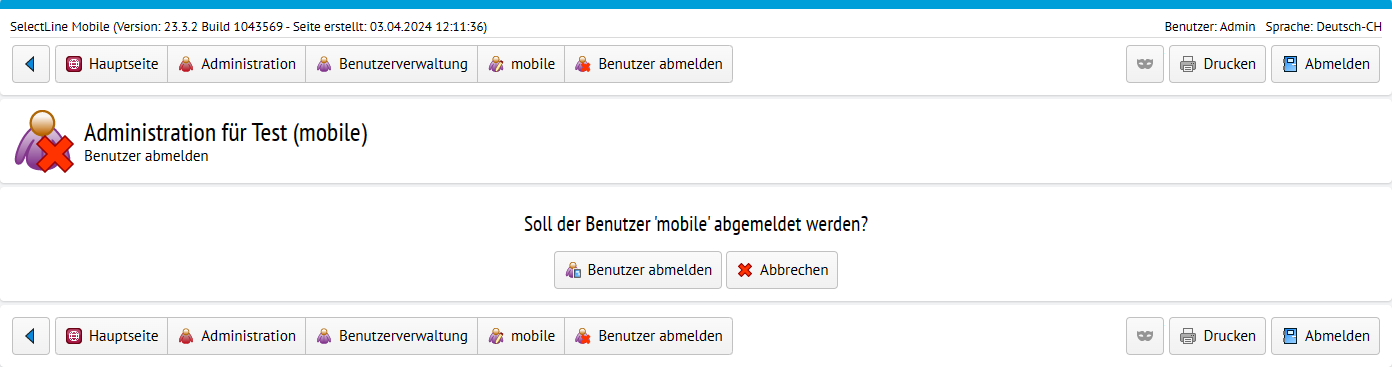Click the back arrow in the bottom breadcrumb bar
The height and width of the screenshot is (367, 1392).
tap(31, 336)
